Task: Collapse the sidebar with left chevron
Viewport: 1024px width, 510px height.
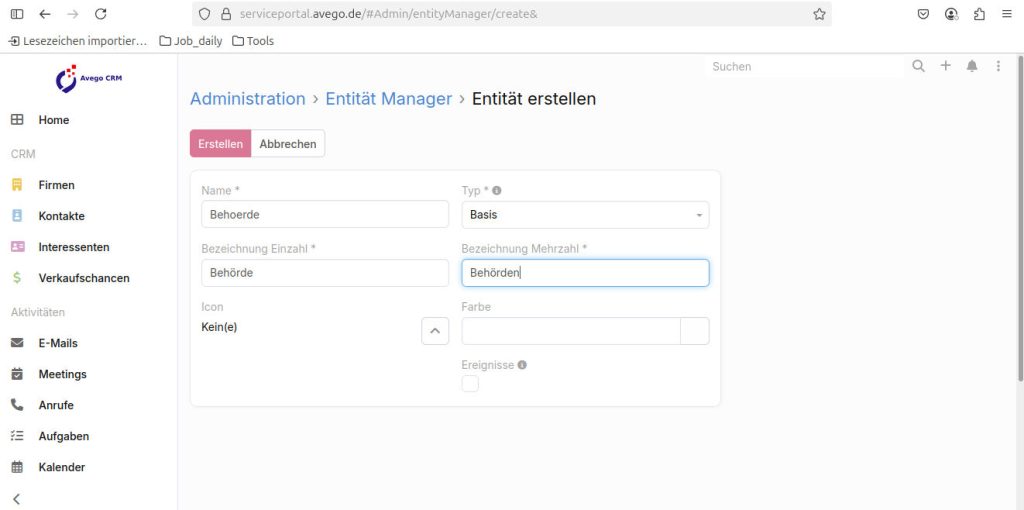Action: click(x=16, y=498)
